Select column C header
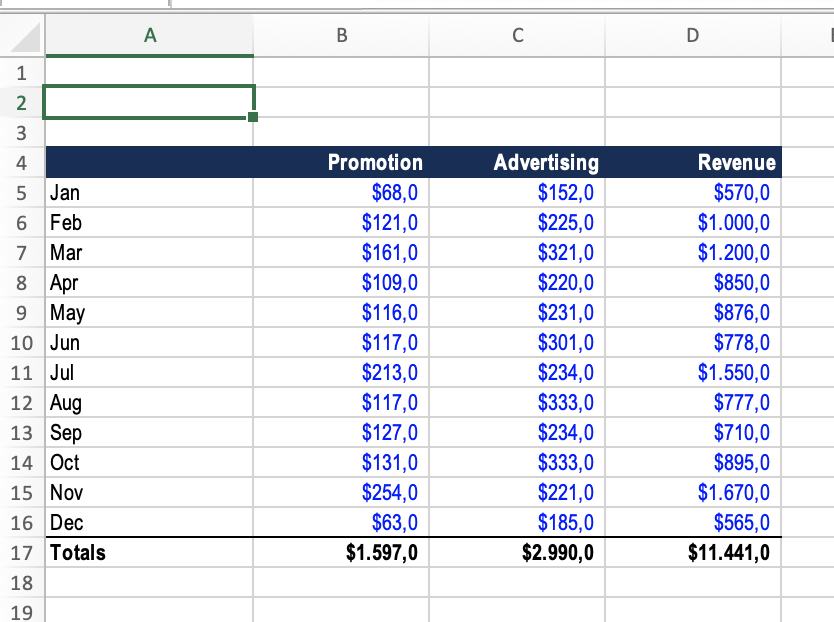This screenshot has height=622, width=834. 518,35
